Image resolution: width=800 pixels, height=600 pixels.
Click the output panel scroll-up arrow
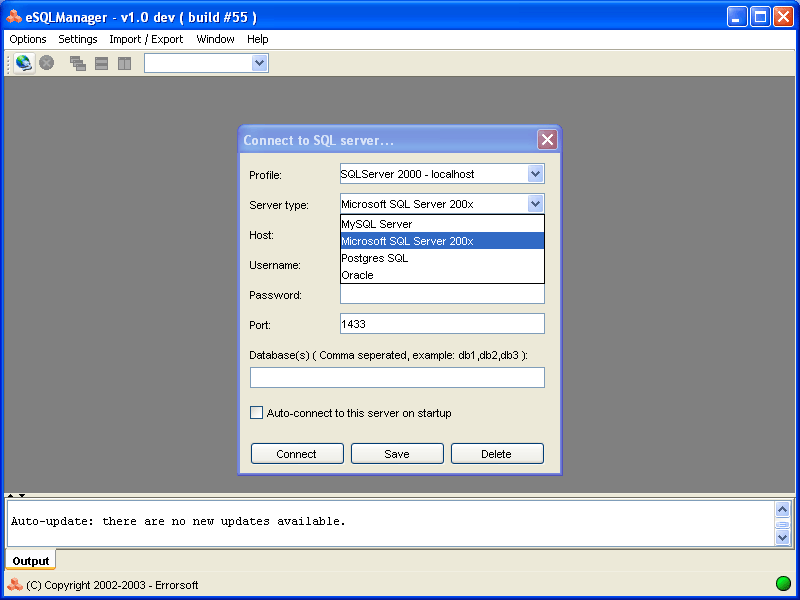tap(782, 509)
